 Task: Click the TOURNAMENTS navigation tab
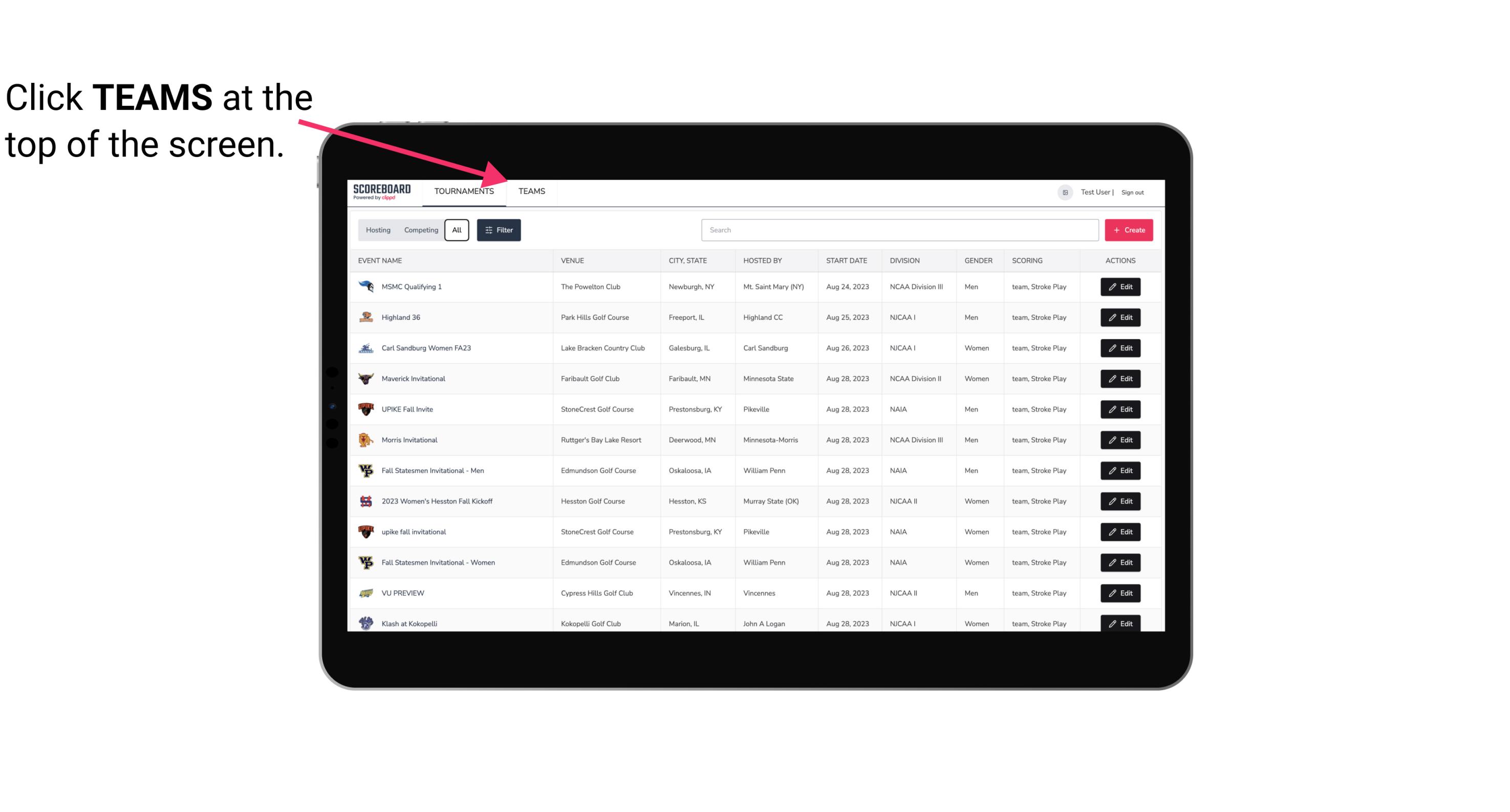(x=464, y=191)
